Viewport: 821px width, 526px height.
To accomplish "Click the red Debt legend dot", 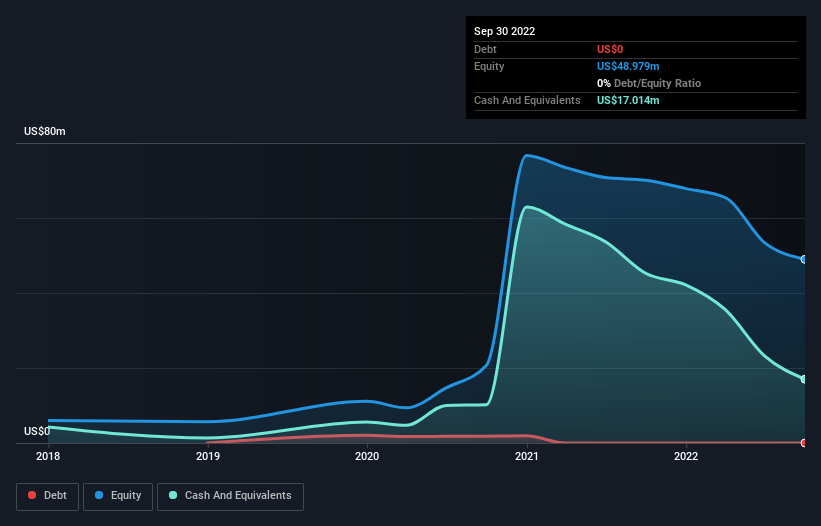I will point(32,495).
